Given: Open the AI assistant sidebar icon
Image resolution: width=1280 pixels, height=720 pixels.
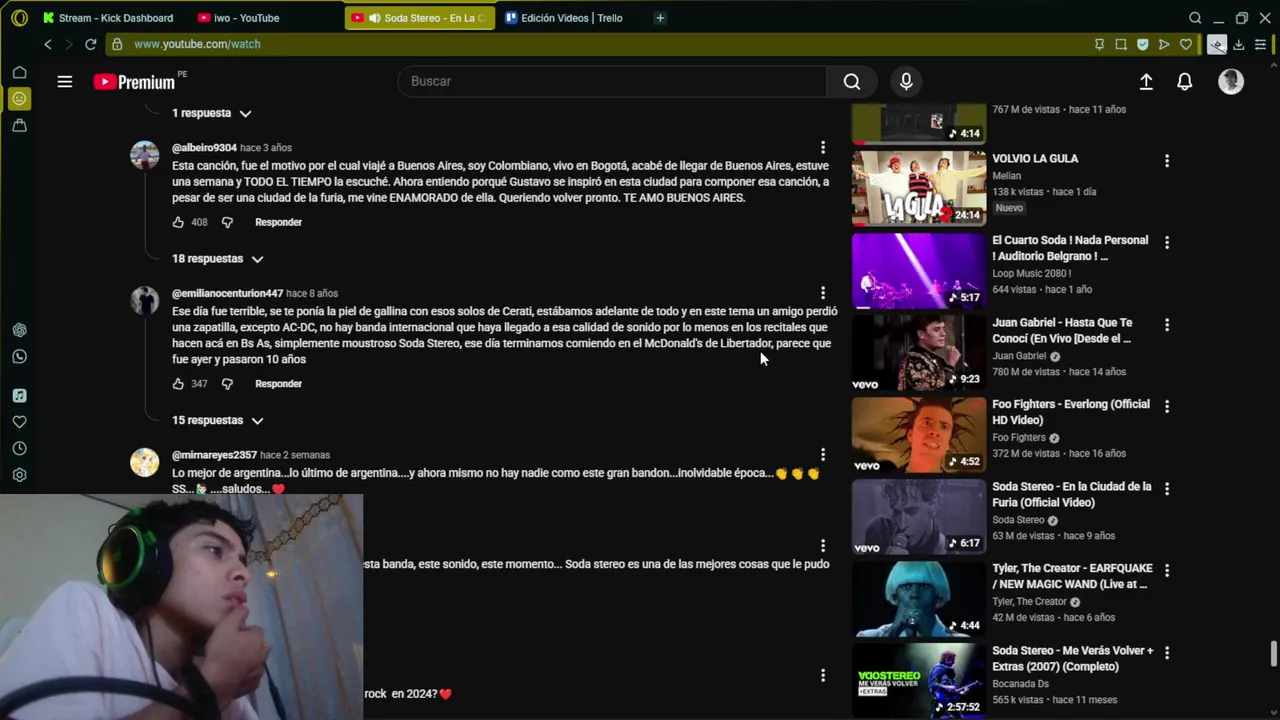Looking at the screenshot, I should point(19,330).
